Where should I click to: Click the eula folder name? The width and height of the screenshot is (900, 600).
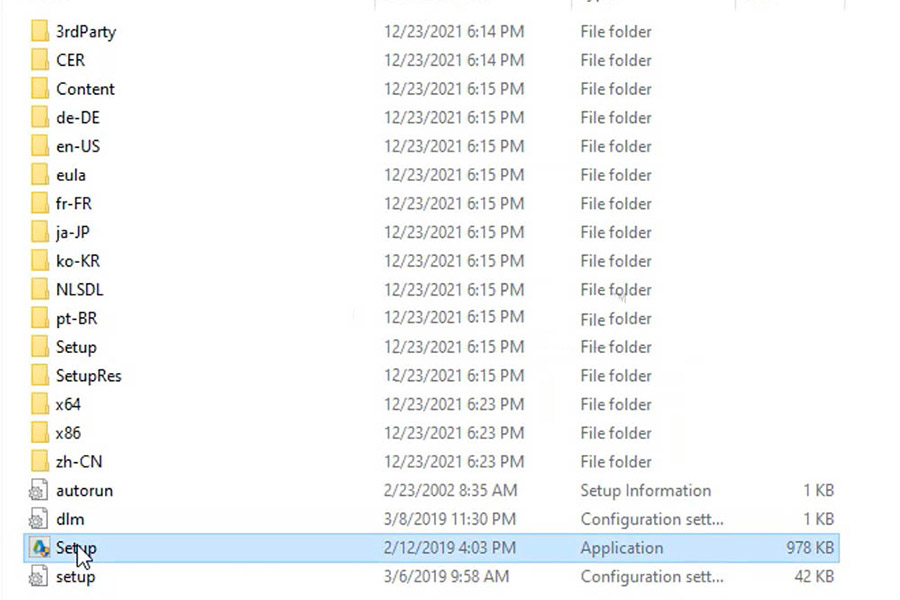[71, 175]
